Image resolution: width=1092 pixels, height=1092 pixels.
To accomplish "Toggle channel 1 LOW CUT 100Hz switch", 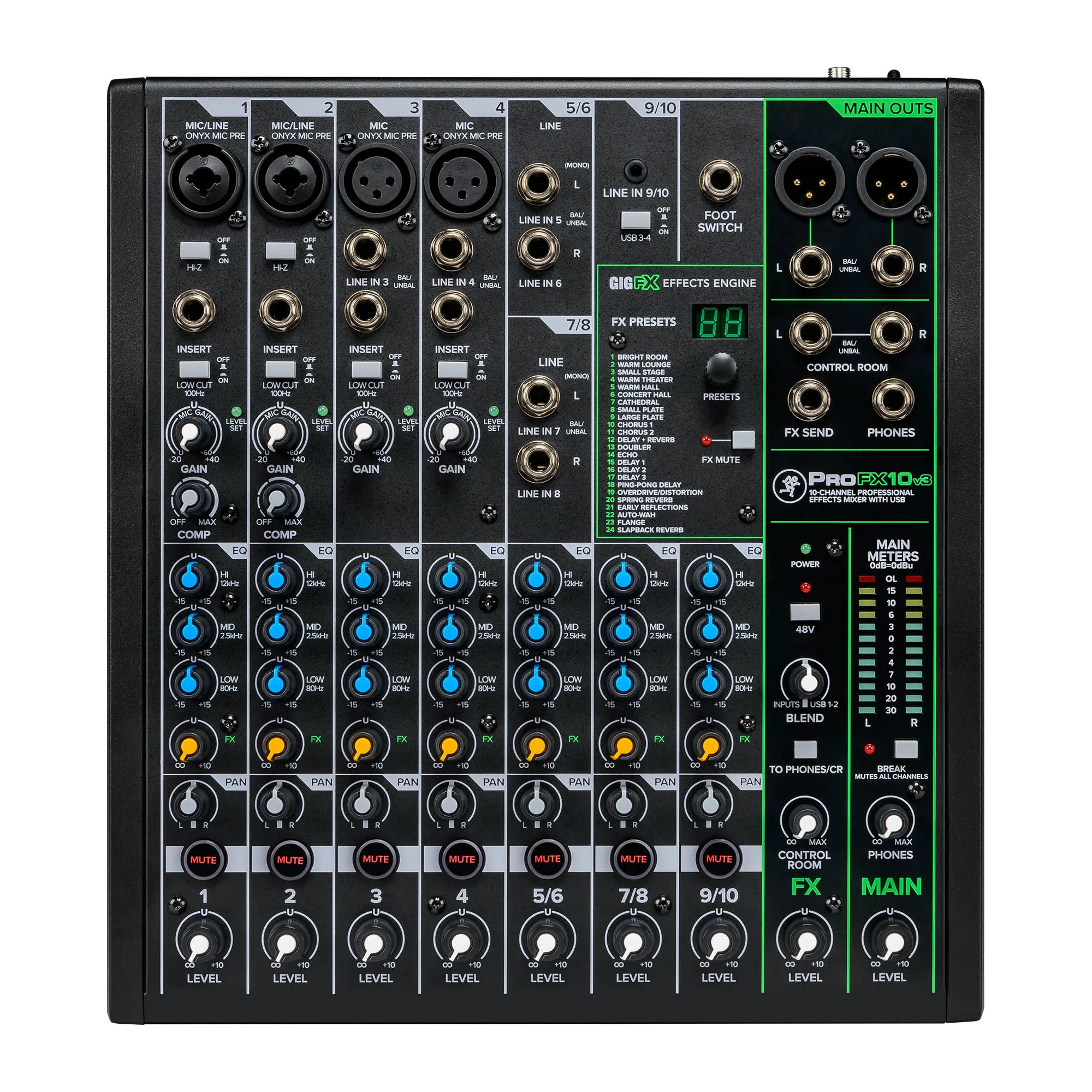I will coord(194,370).
